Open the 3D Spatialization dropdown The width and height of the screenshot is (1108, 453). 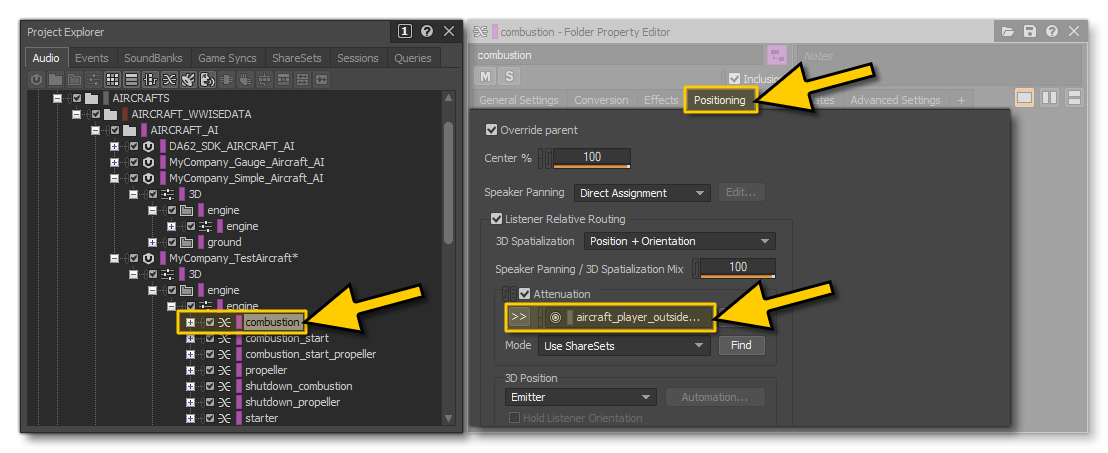tap(679, 241)
